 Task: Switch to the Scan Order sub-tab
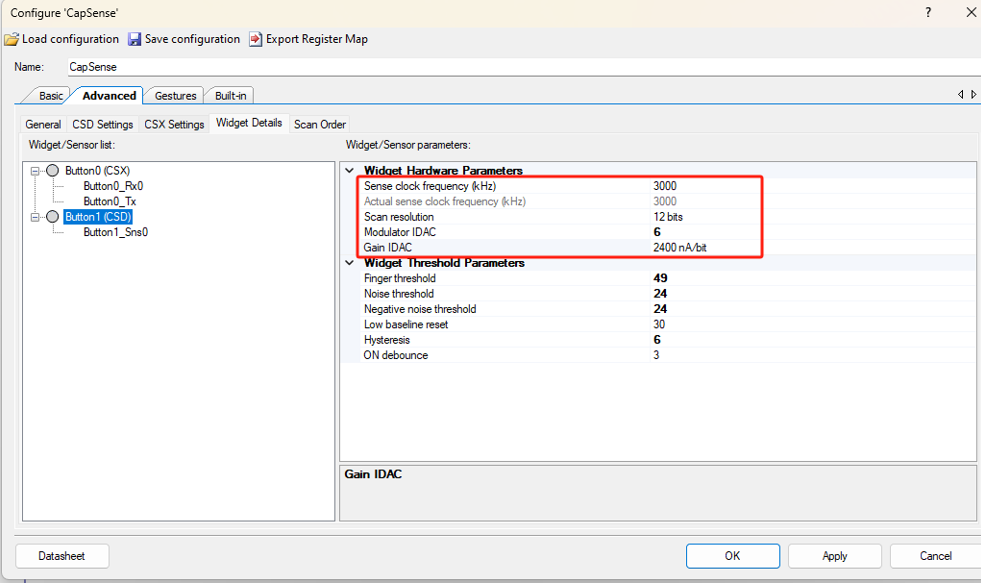(320, 124)
